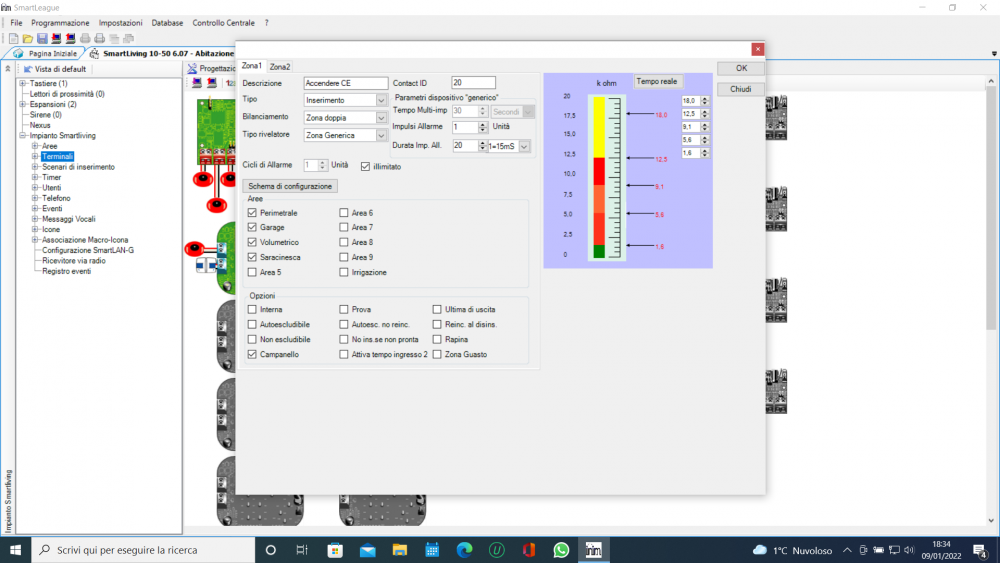The image size is (1000, 563).
Task: Click the Descrizione text field
Action: point(345,83)
